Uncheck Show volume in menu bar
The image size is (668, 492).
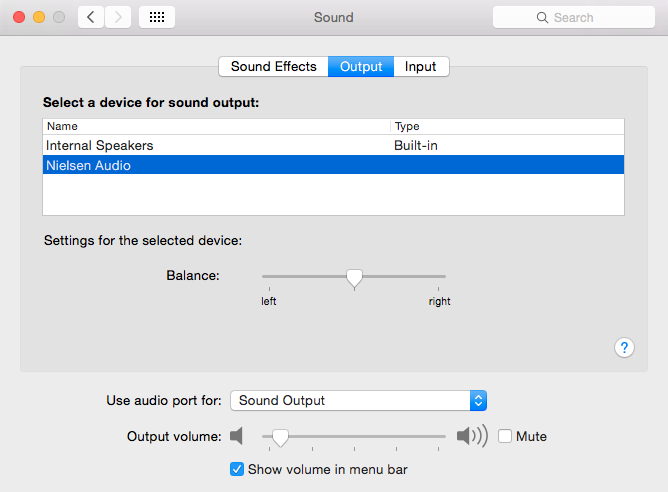tap(237, 469)
